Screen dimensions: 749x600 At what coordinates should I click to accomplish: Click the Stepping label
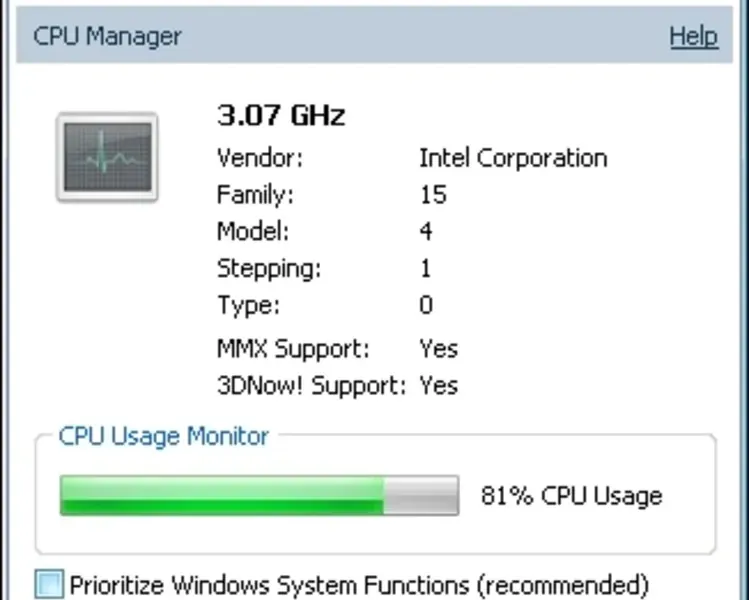pos(269,269)
